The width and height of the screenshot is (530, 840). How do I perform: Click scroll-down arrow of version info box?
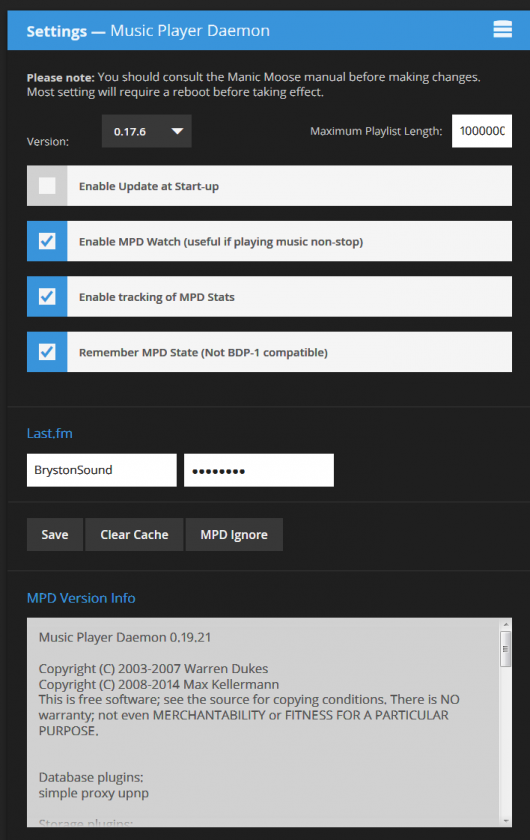coord(505,821)
